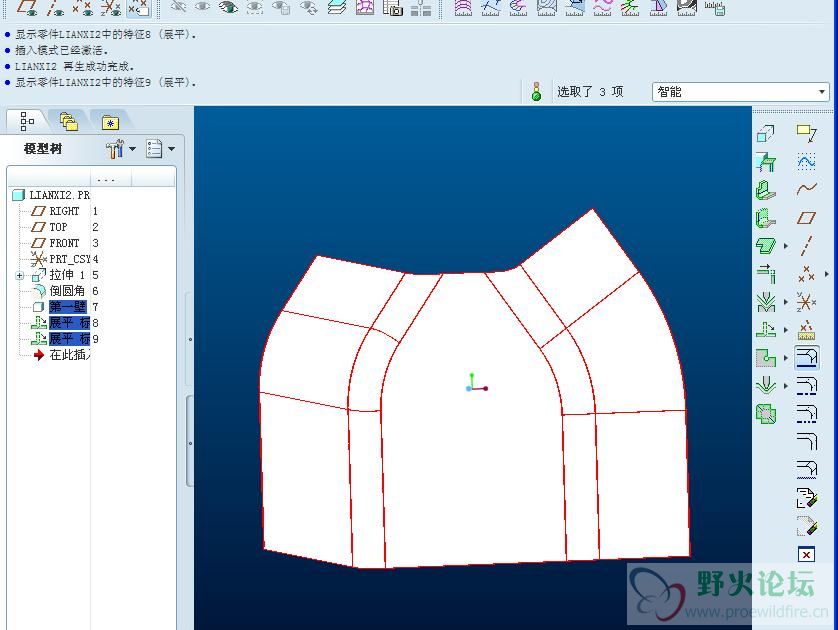Image resolution: width=838 pixels, height=630 pixels.
Task: Click the first pink curvature analysis icon
Action: [463, 7]
